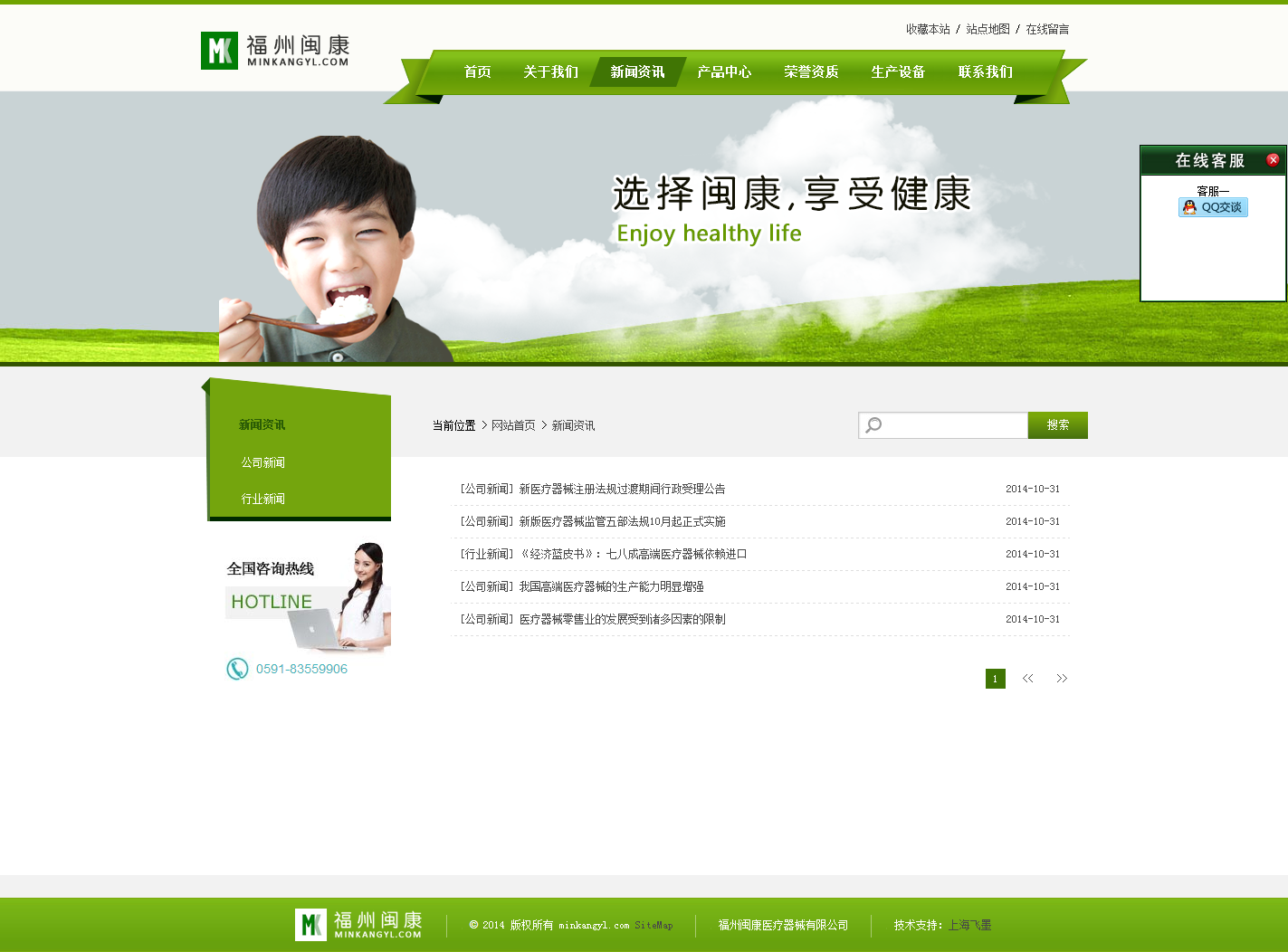
Task: Go to the next page arrow
Action: (1062, 679)
